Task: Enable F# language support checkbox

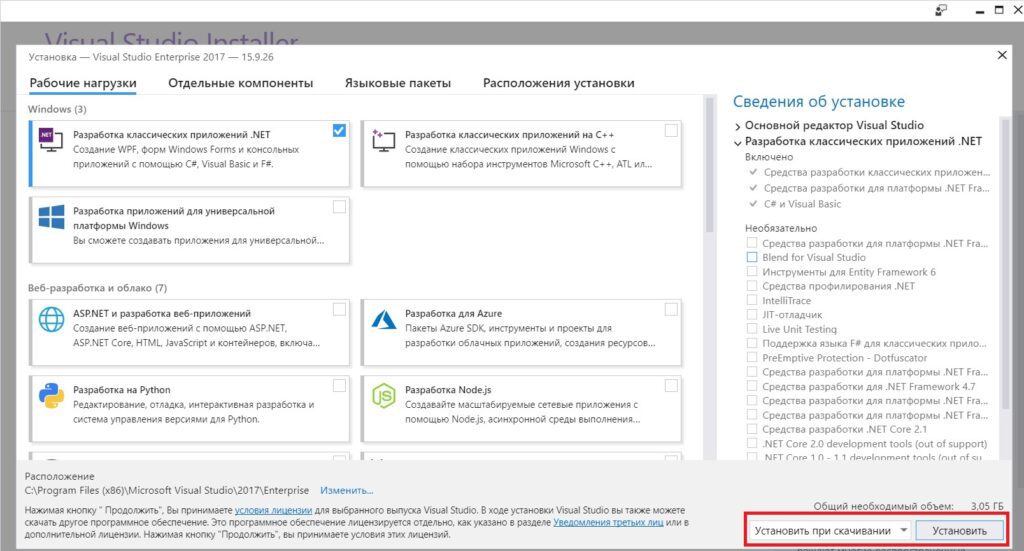Action: click(x=752, y=343)
